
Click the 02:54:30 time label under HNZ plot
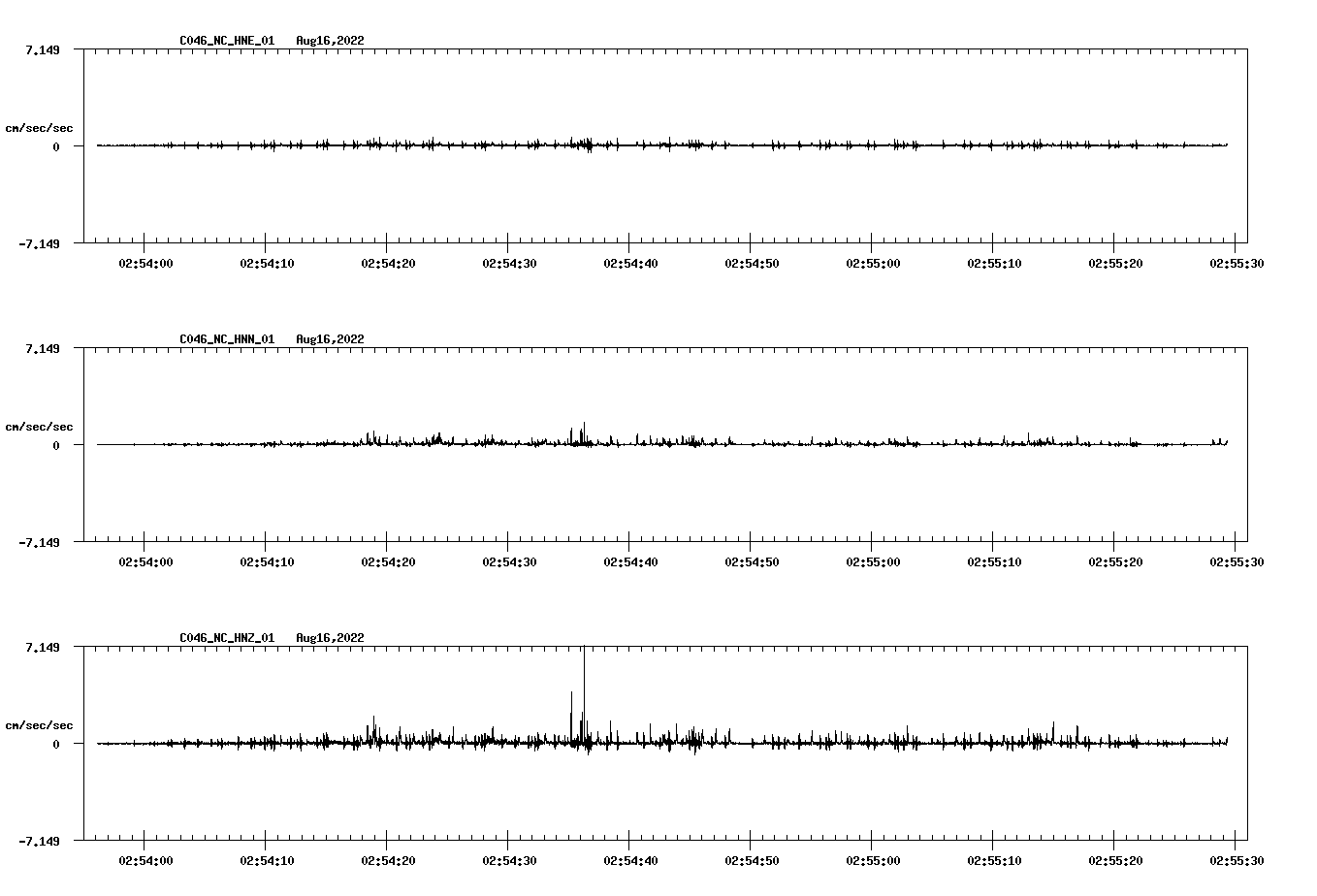point(510,860)
